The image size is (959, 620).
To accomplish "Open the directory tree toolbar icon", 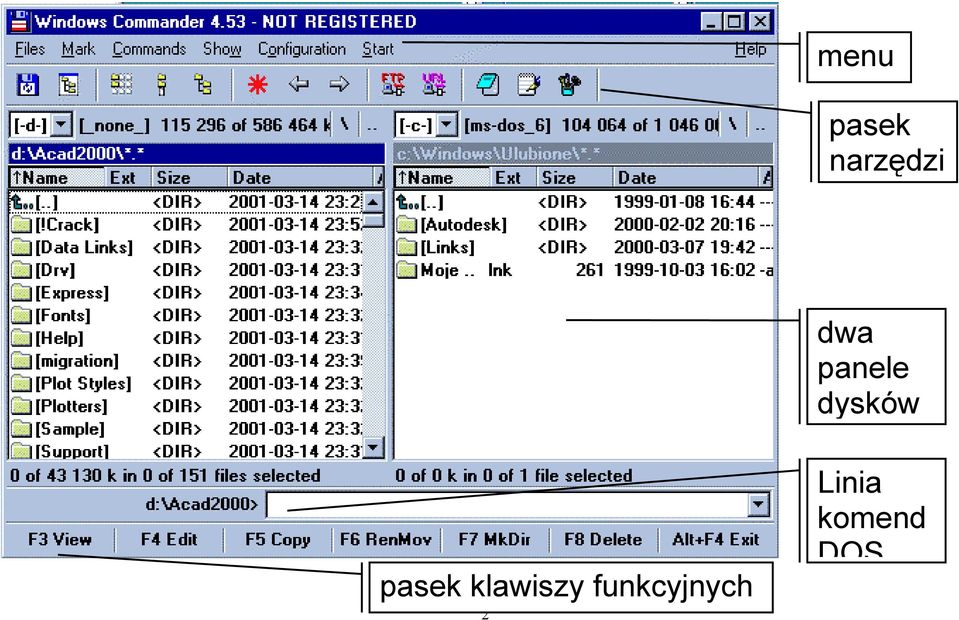I will coord(68,84).
